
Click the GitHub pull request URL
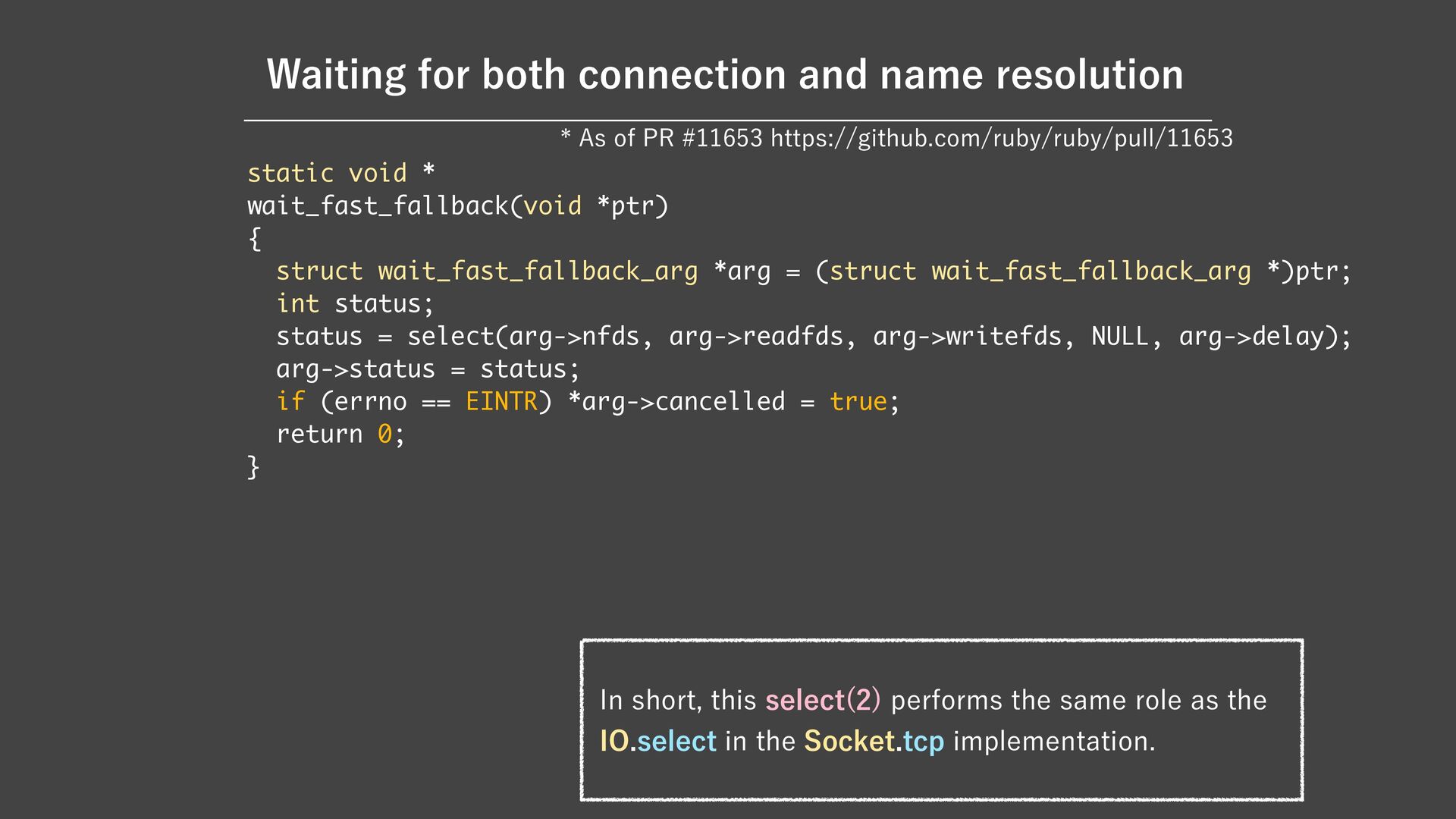pos(1001,139)
